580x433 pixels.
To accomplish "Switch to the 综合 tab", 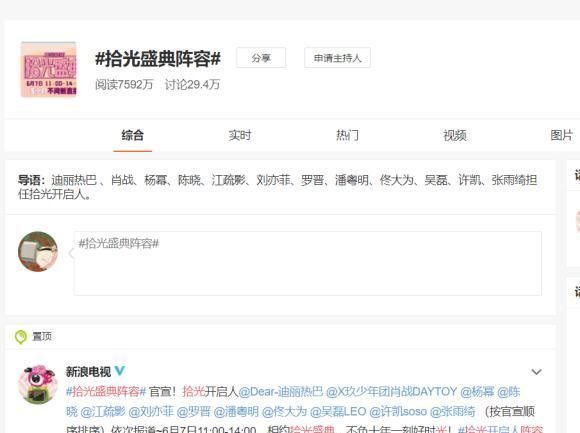I will pyautogui.click(x=132, y=135).
